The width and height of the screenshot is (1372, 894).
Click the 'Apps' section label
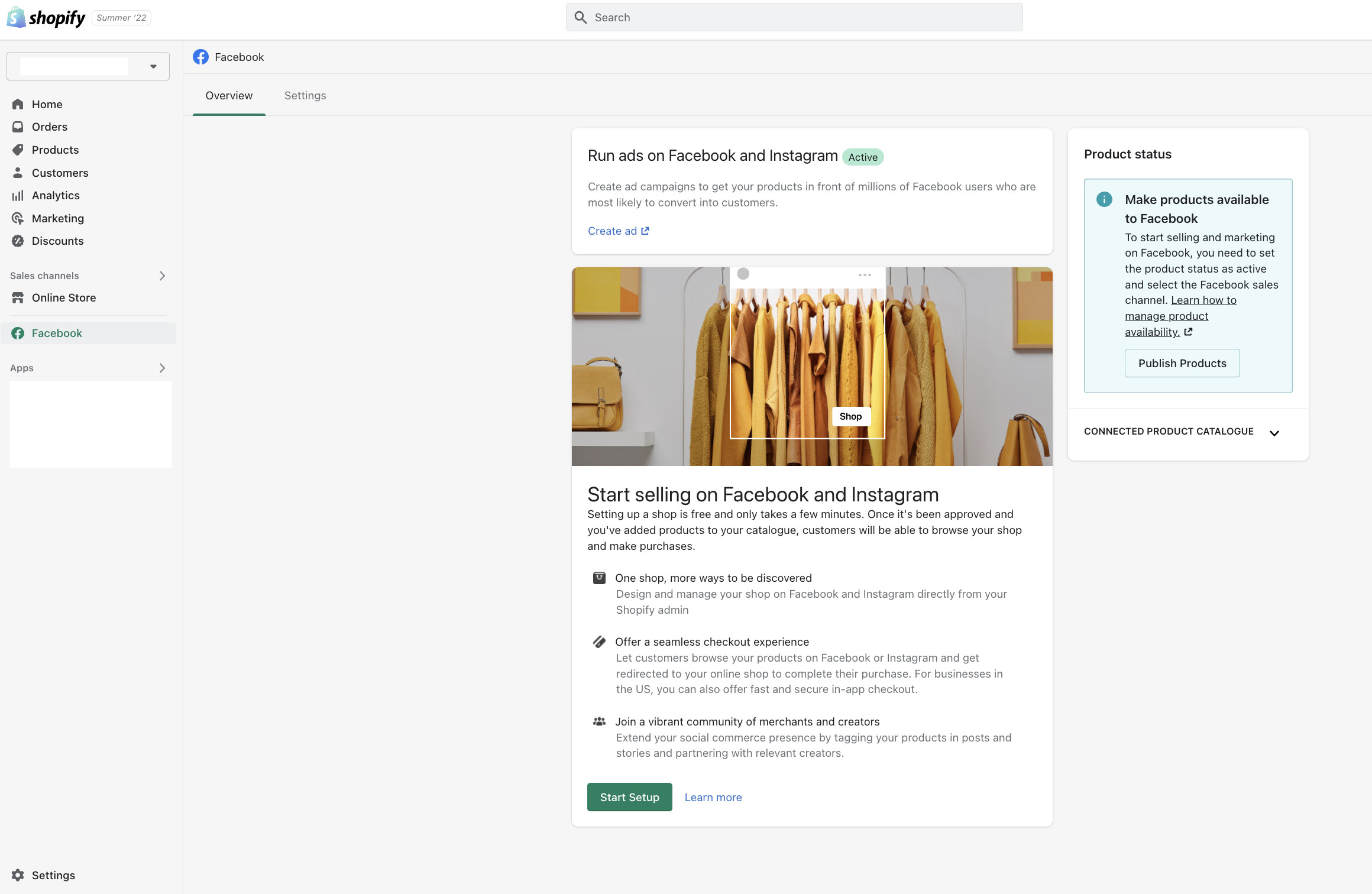[x=22, y=368]
